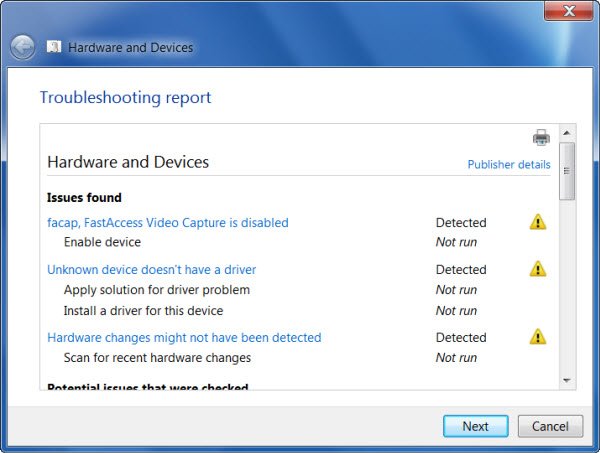The width and height of the screenshot is (600, 453).
Task: Click warning icon beside FastAccess Video Capture
Action: click(x=538, y=222)
